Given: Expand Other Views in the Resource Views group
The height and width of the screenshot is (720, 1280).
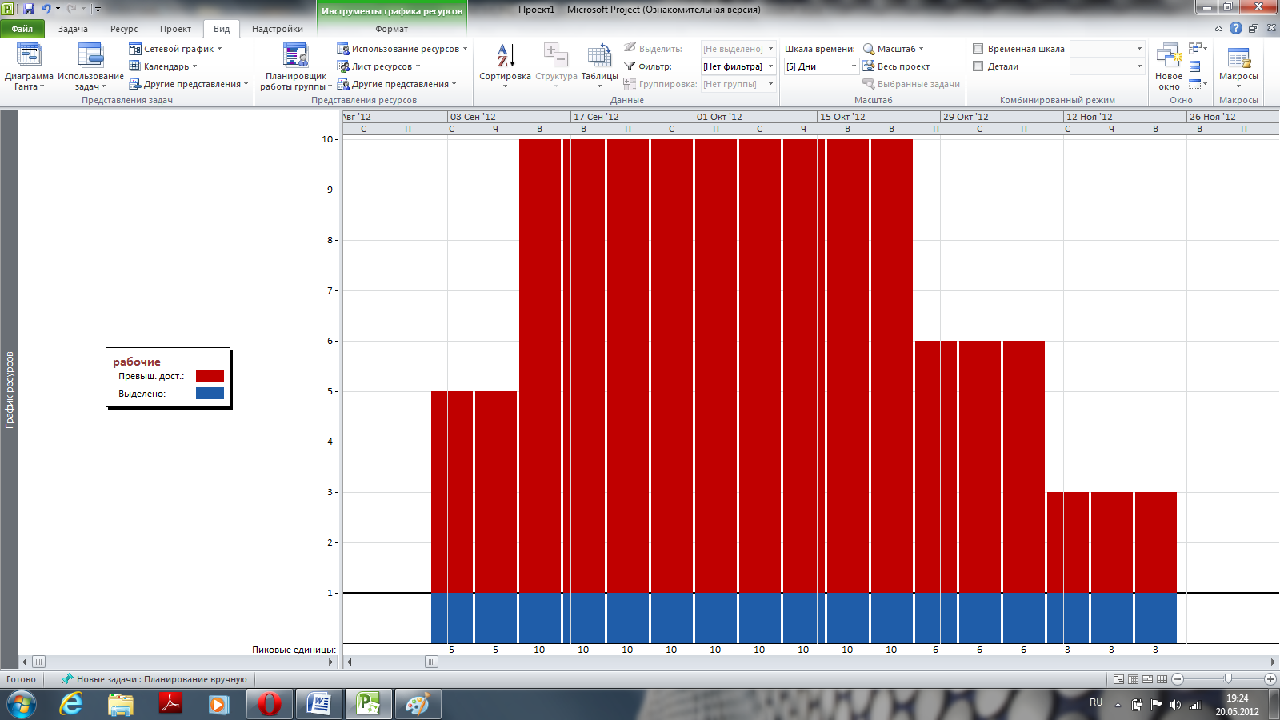Looking at the screenshot, I should coord(397,85).
